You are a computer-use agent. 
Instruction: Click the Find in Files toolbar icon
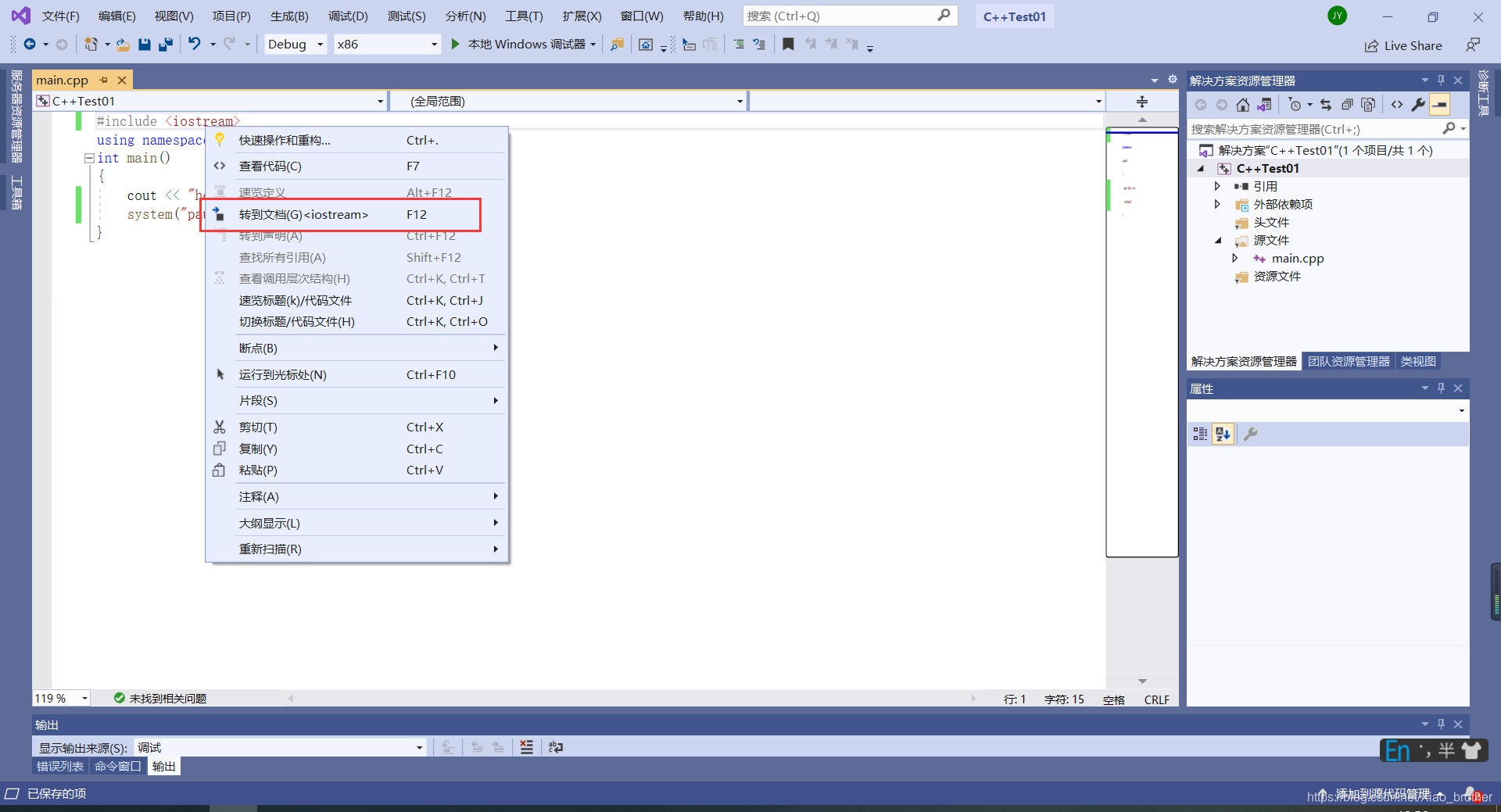point(617,45)
